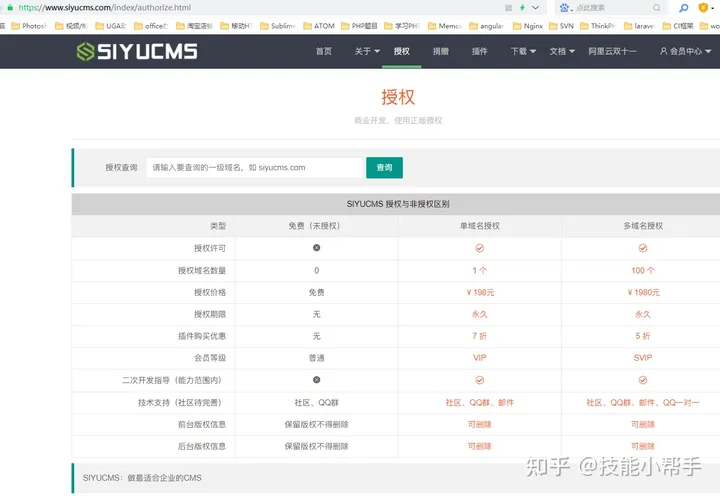This screenshot has width=720, height=496.
Task: Click the SIYUCMS 授权与非授权区别 table title
Action: pyautogui.click(x=398, y=204)
